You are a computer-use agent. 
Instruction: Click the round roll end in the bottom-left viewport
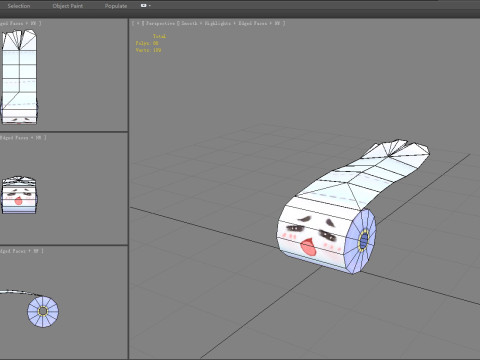(x=43, y=311)
